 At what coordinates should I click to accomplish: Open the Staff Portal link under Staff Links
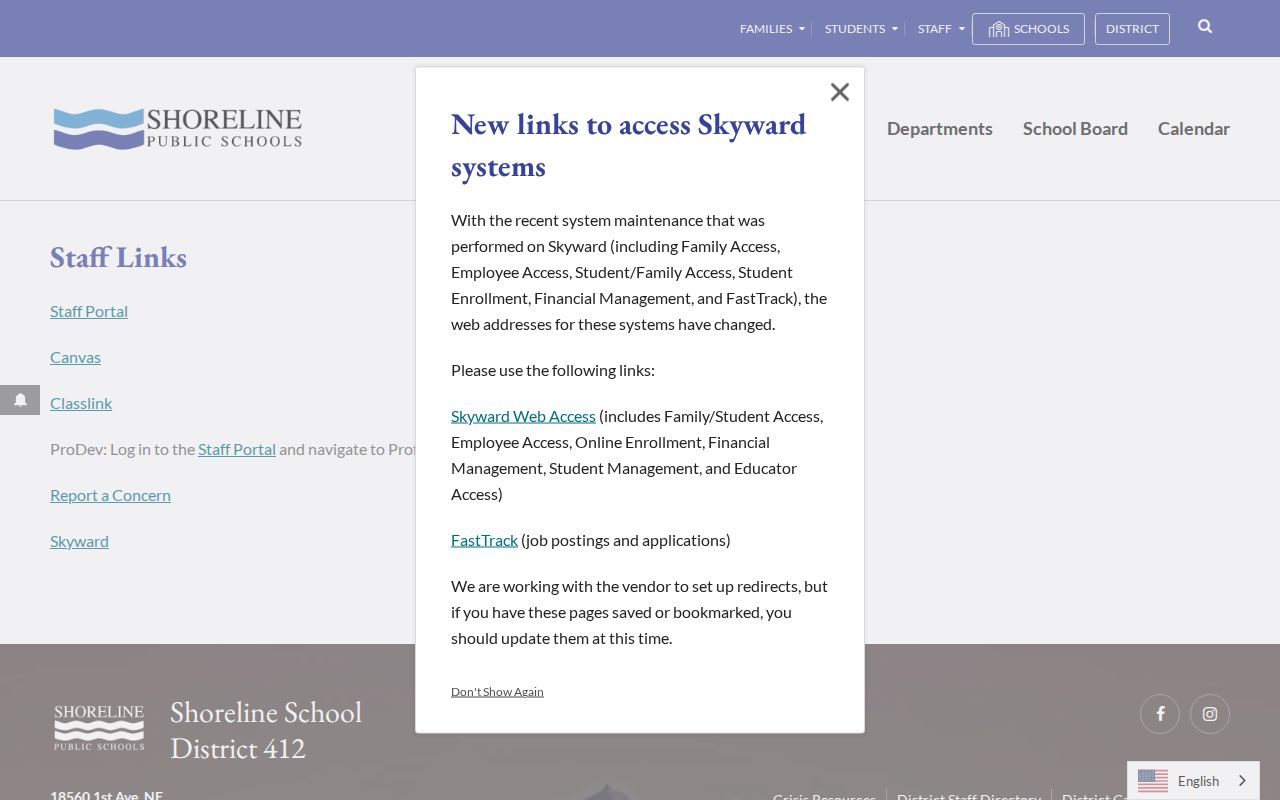point(89,311)
